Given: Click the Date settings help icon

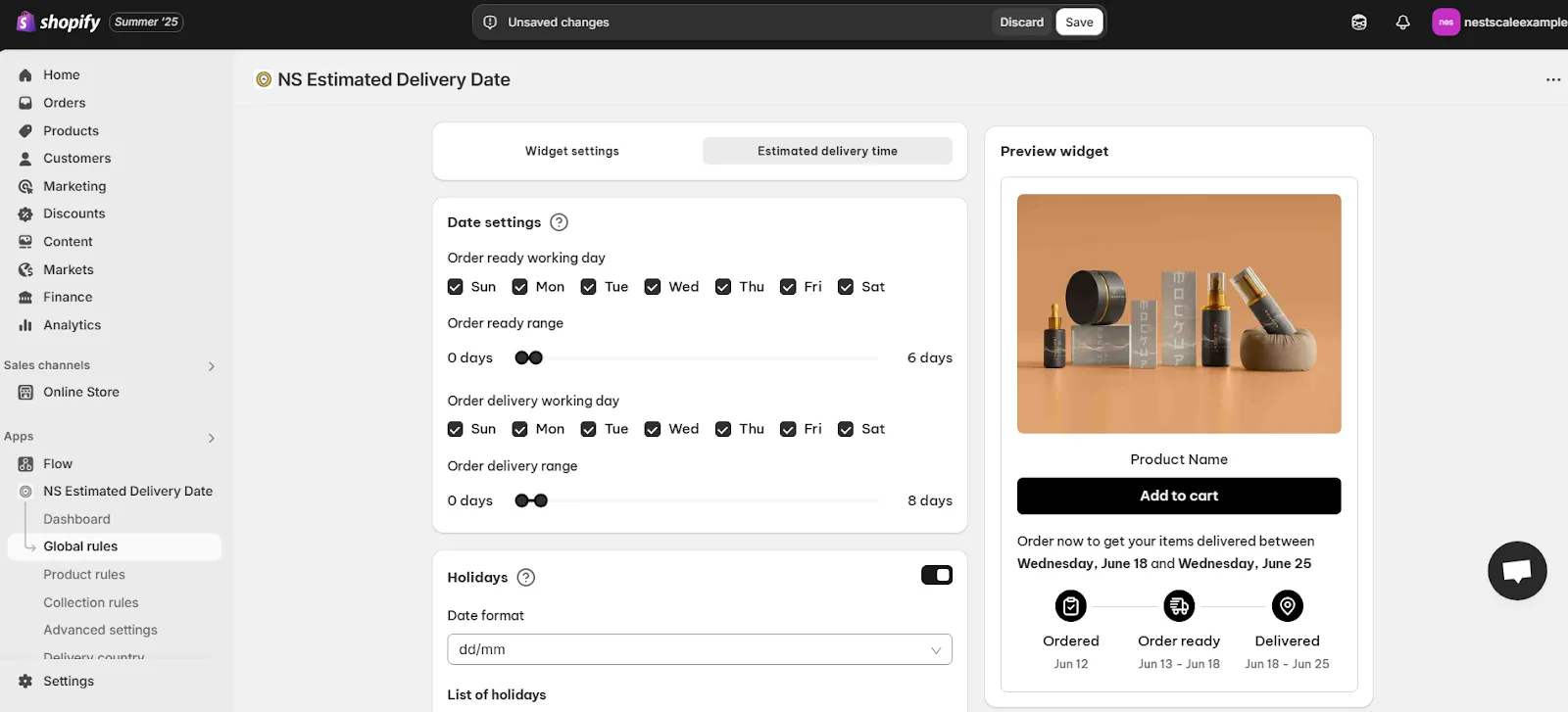Looking at the screenshot, I should tap(559, 222).
